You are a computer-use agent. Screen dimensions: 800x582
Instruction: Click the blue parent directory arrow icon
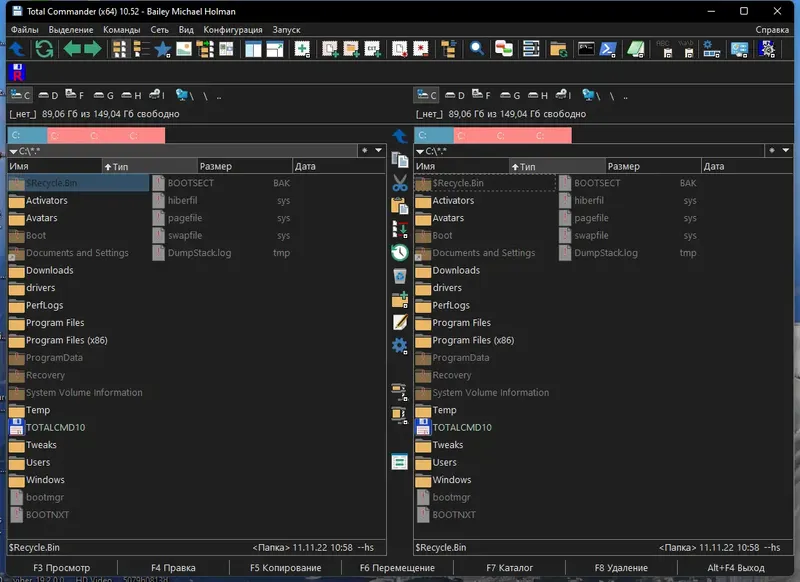tap(18, 48)
